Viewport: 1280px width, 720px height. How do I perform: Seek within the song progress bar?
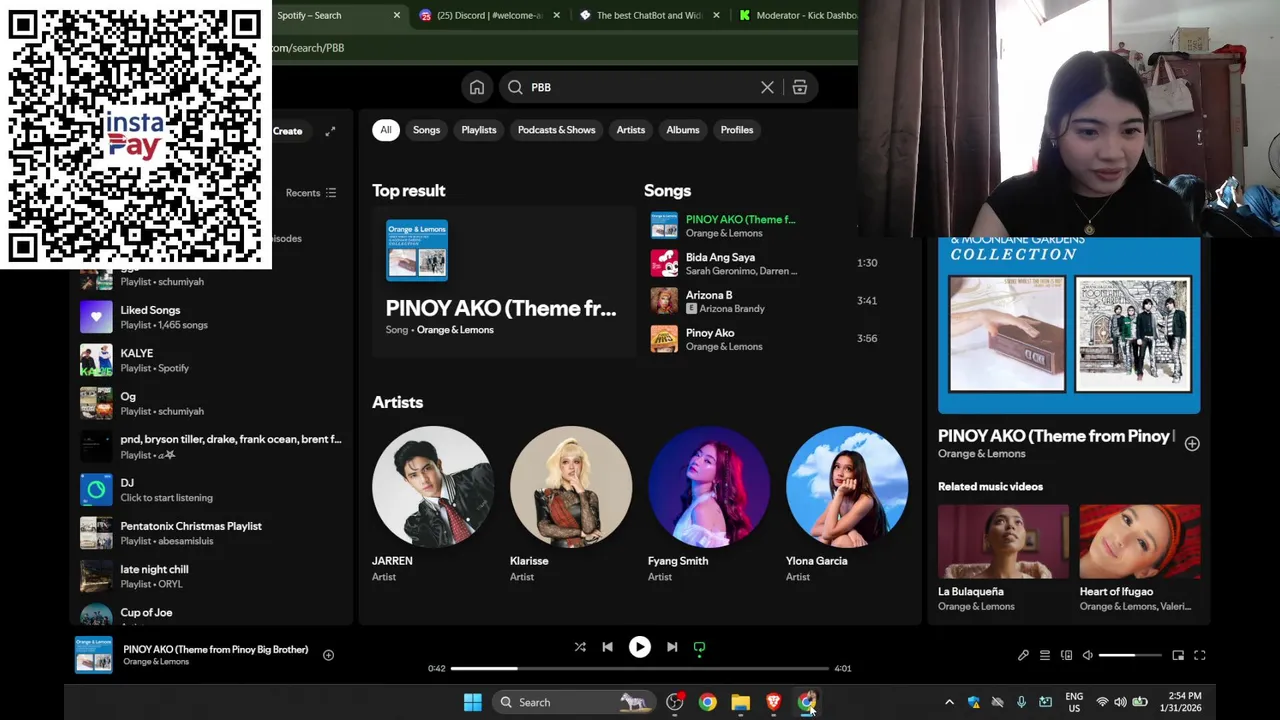(x=640, y=668)
